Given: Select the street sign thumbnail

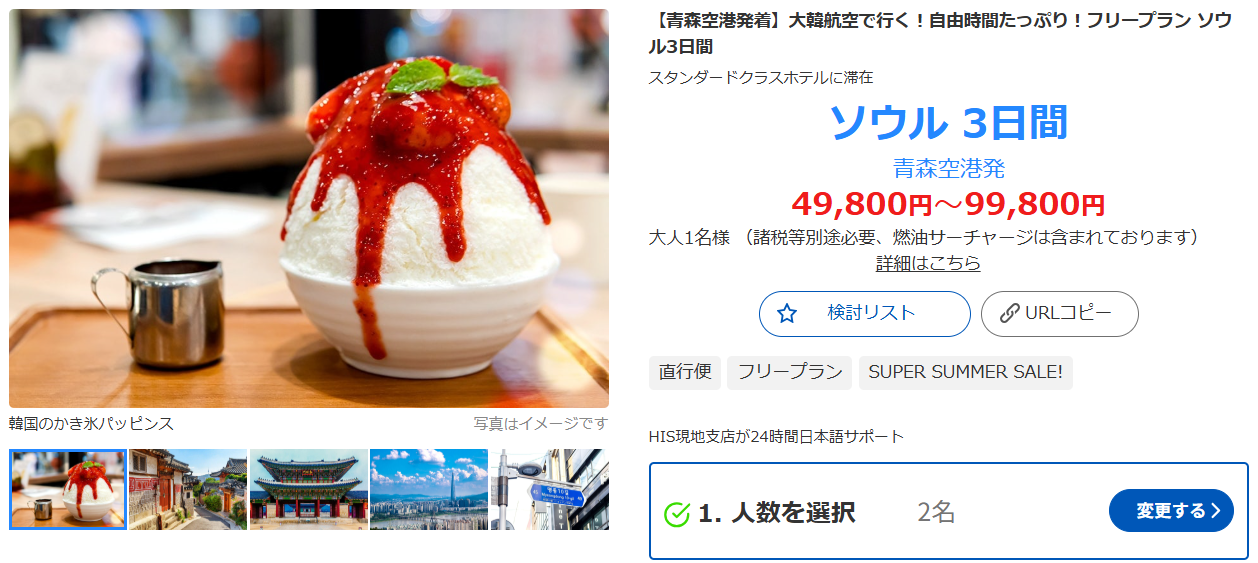Looking at the screenshot, I should point(550,489).
